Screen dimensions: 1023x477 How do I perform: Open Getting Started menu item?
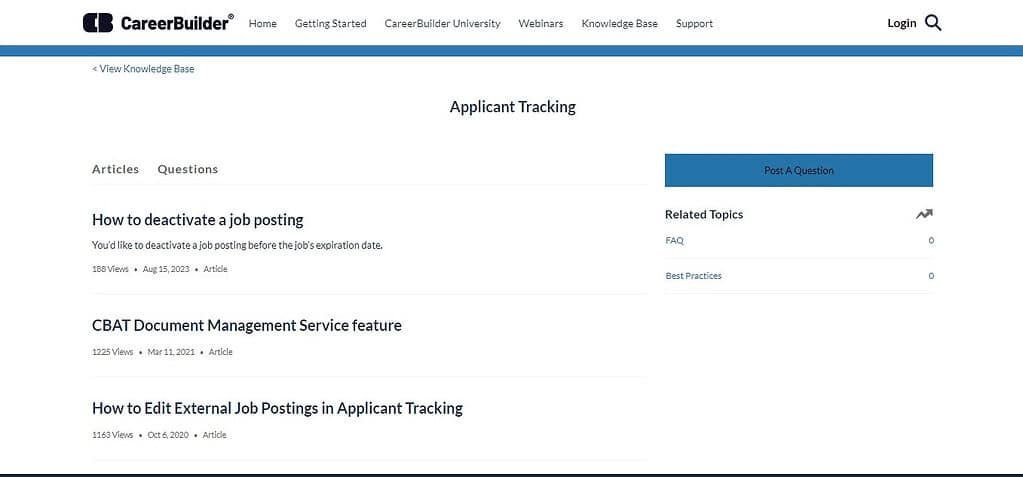[331, 23]
